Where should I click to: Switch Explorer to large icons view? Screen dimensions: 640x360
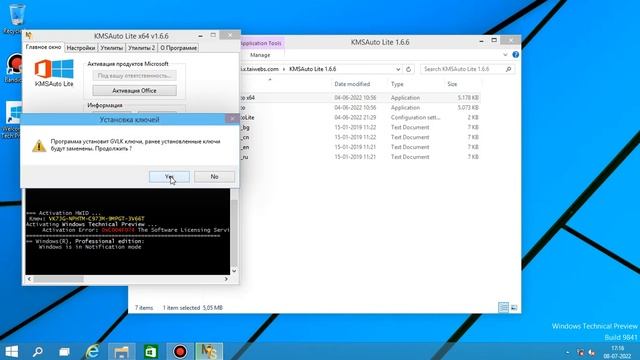[514, 307]
